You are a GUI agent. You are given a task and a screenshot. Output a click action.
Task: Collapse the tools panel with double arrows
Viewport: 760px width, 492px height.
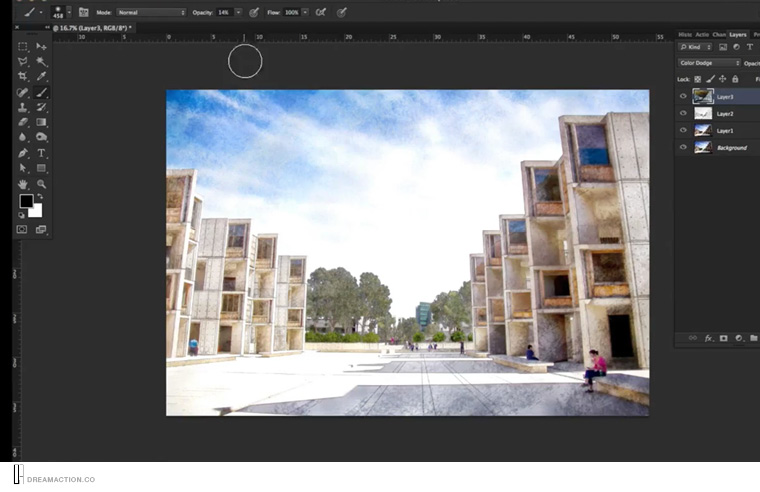(x=47, y=28)
